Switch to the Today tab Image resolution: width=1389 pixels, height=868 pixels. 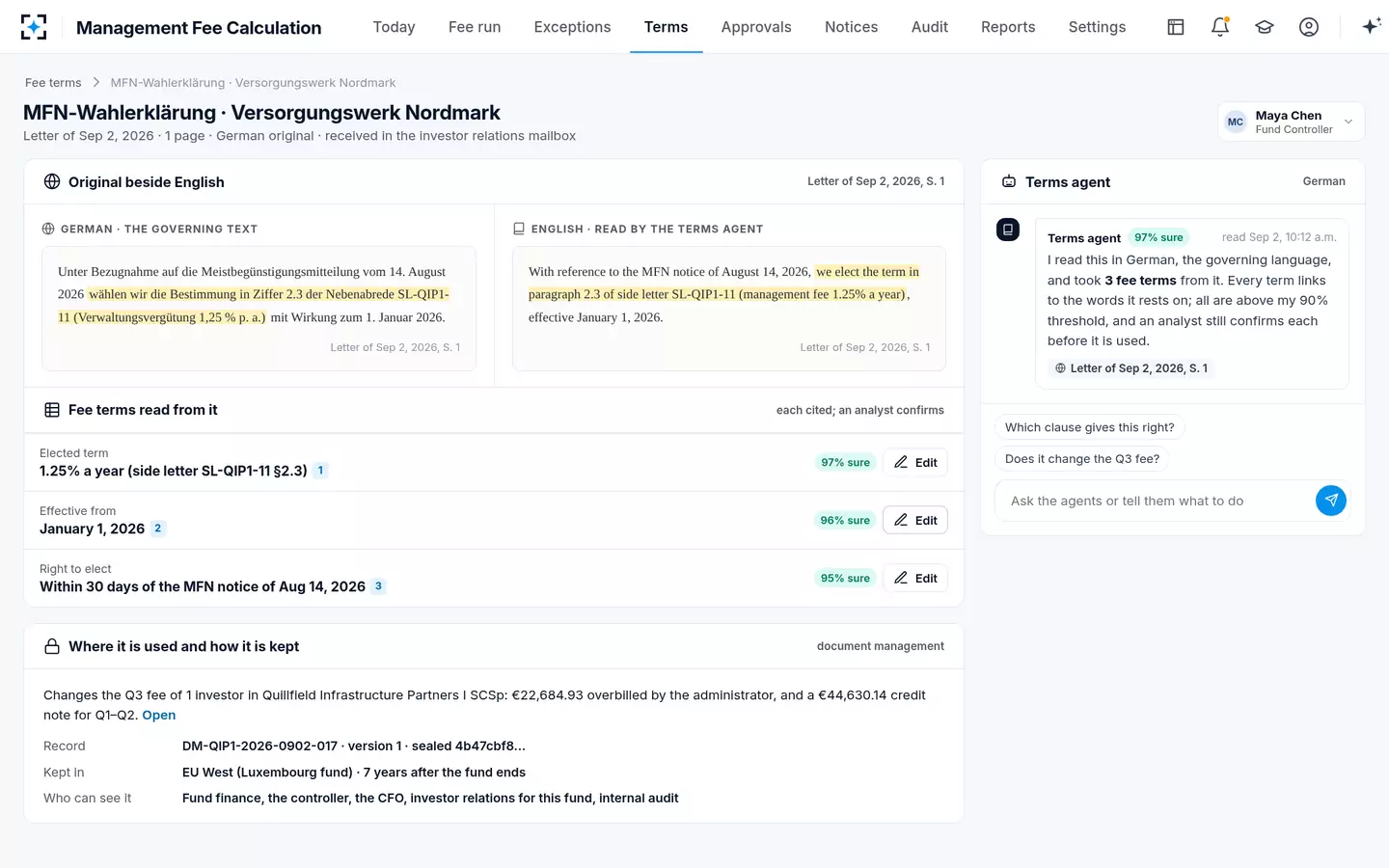coord(394,27)
